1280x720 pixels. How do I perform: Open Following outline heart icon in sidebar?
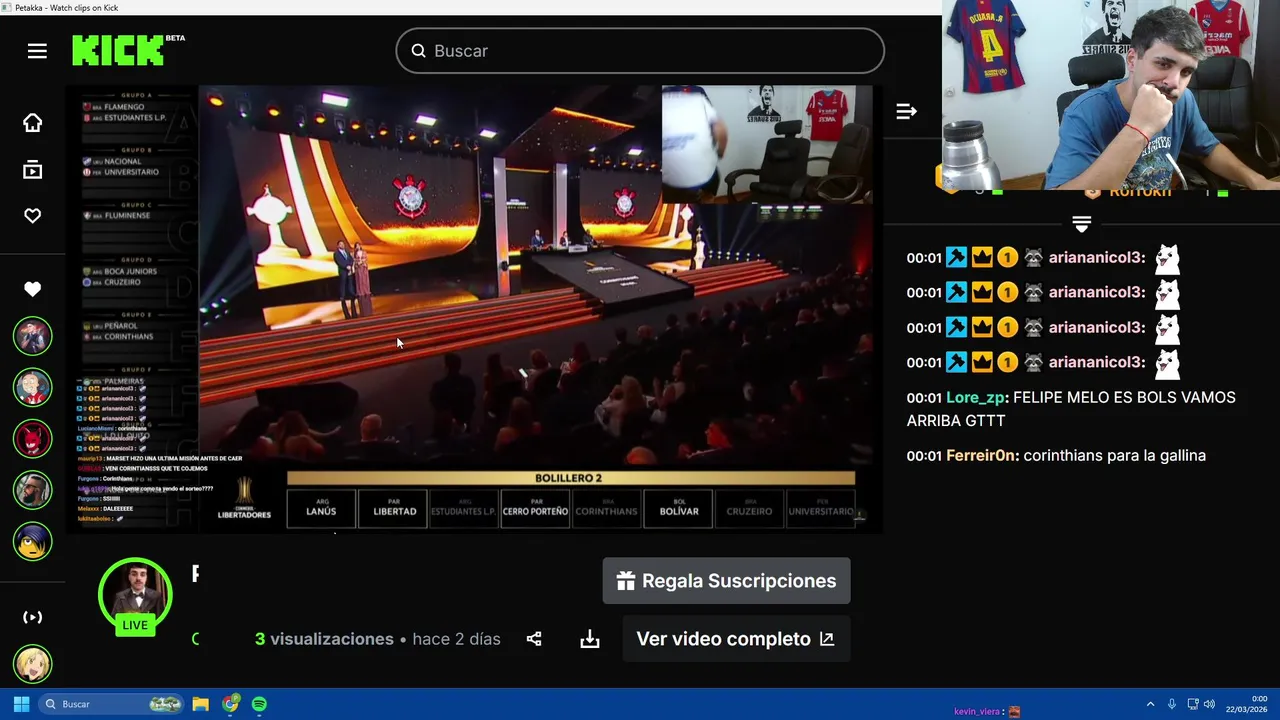click(x=33, y=216)
